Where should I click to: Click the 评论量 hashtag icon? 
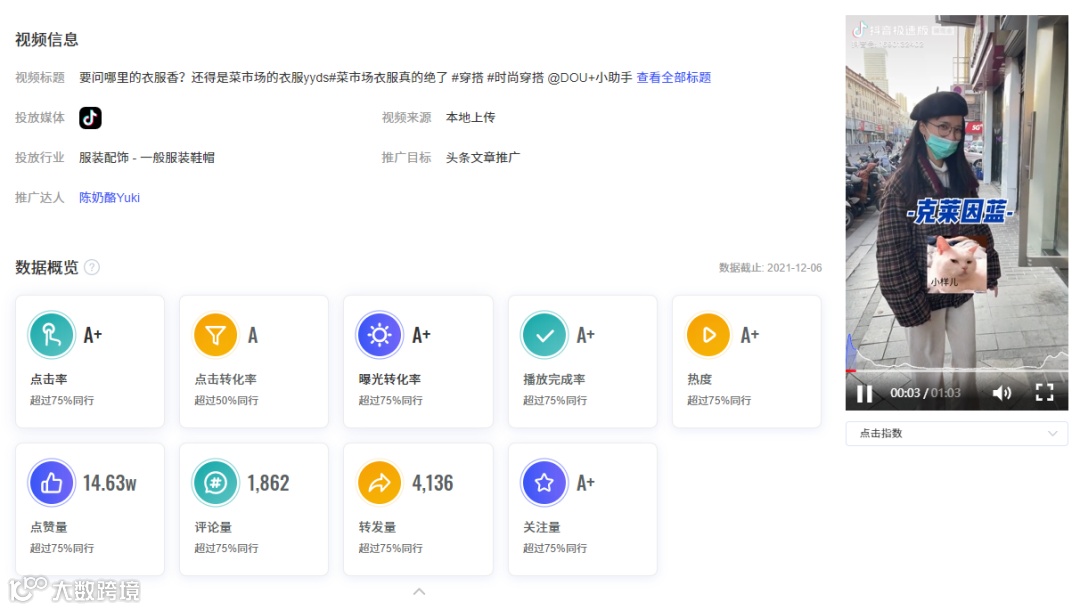coord(216,482)
